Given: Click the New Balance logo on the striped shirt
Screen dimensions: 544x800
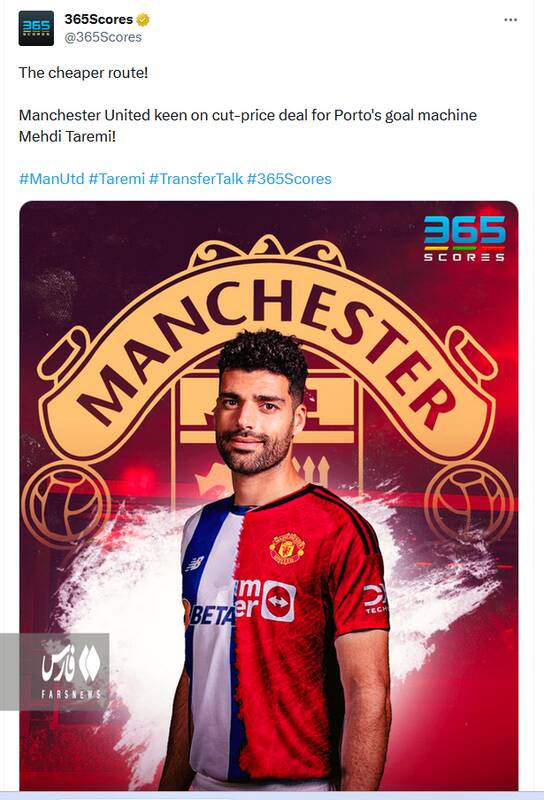Looking at the screenshot, I should click(x=196, y=563).
